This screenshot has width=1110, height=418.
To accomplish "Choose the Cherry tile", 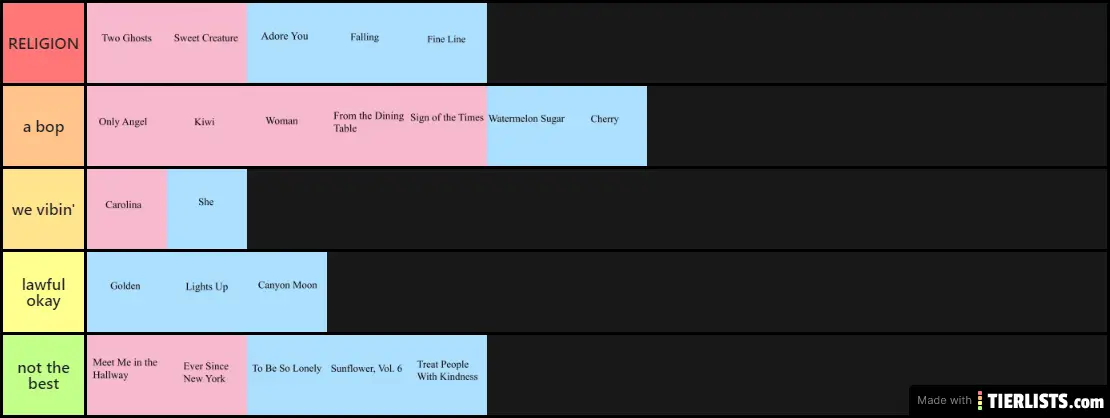I will pos(607,126).
